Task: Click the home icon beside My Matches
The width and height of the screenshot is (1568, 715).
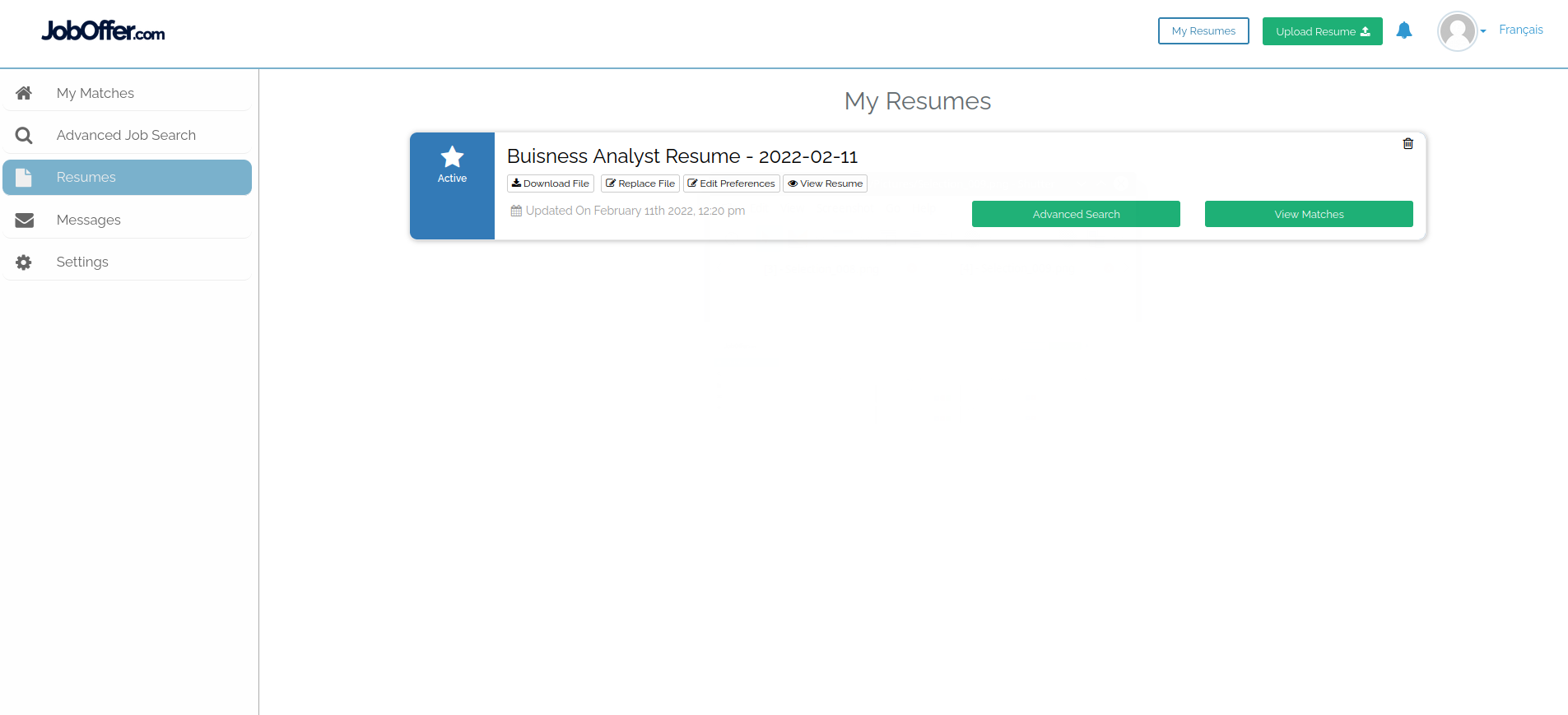Action: coord(24,93)
